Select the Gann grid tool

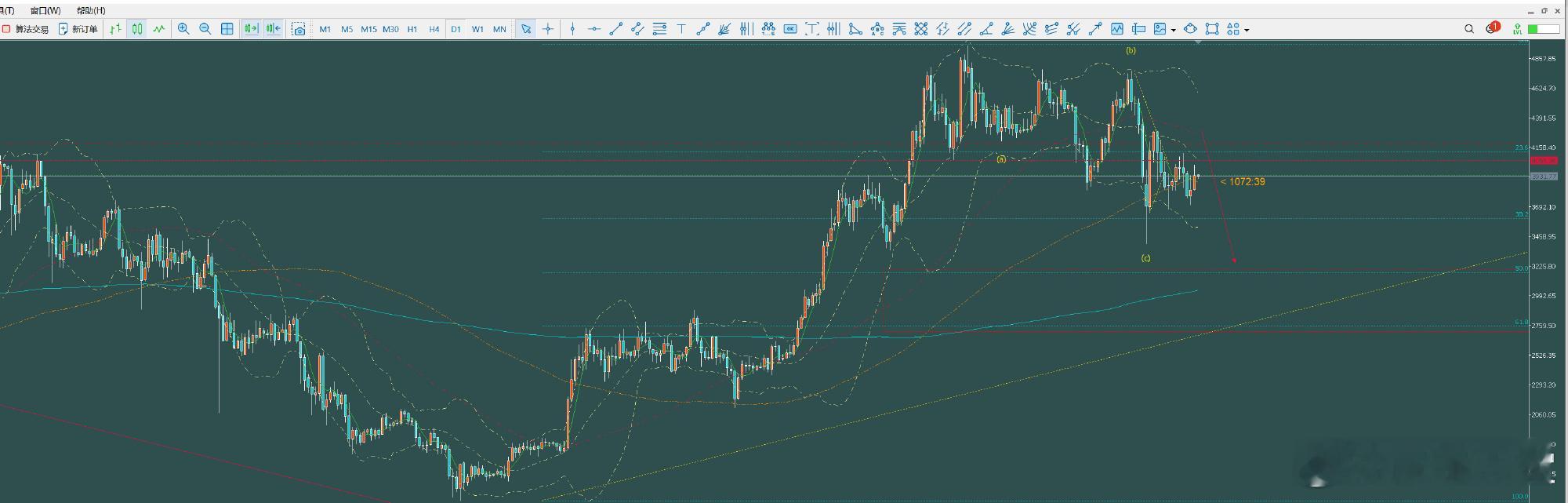pos(921,29)
